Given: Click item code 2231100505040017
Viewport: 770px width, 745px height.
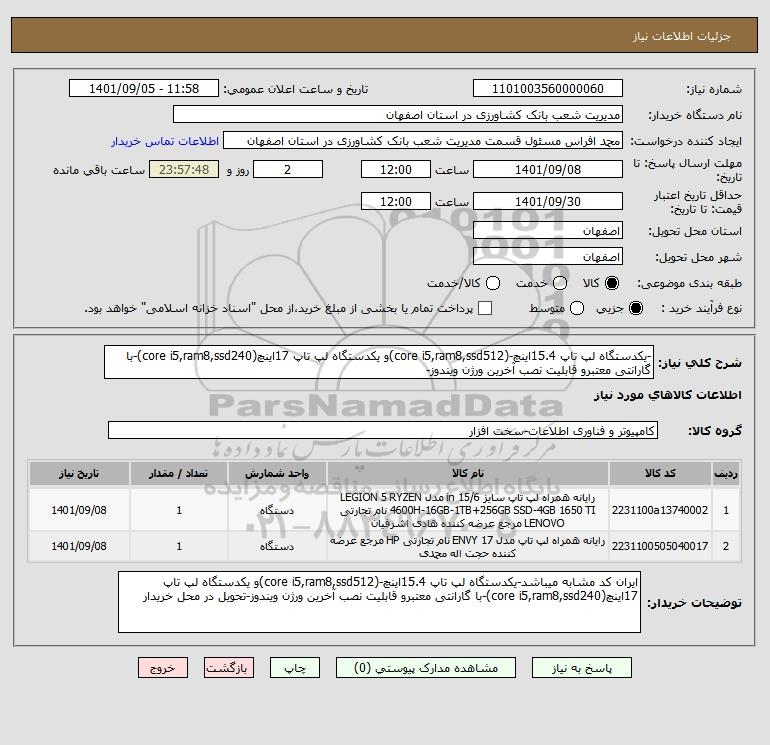Looking at the screenshot, I should (x=660, y=547).
